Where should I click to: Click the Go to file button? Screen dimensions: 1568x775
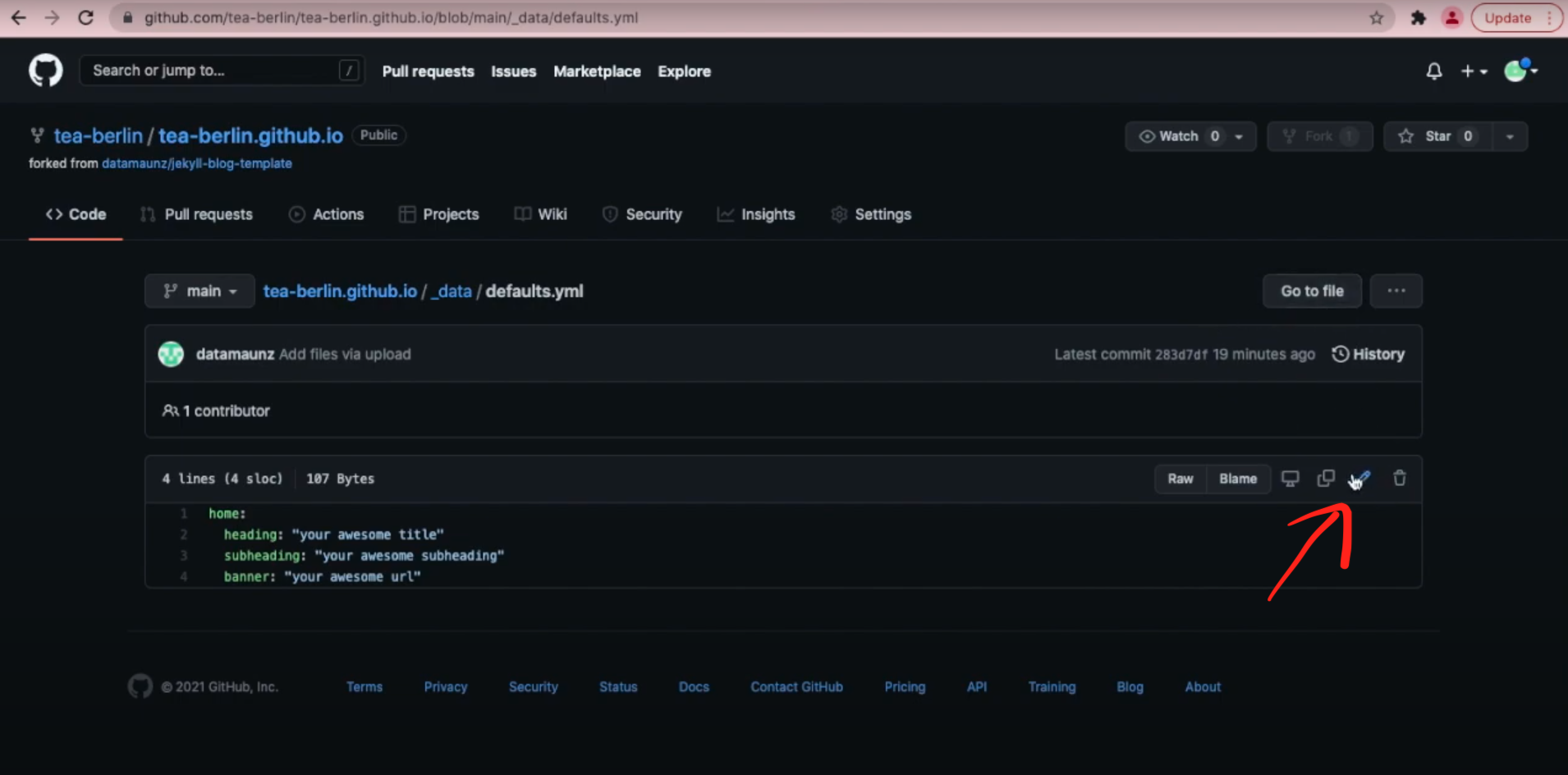[x=1312, y=291]
